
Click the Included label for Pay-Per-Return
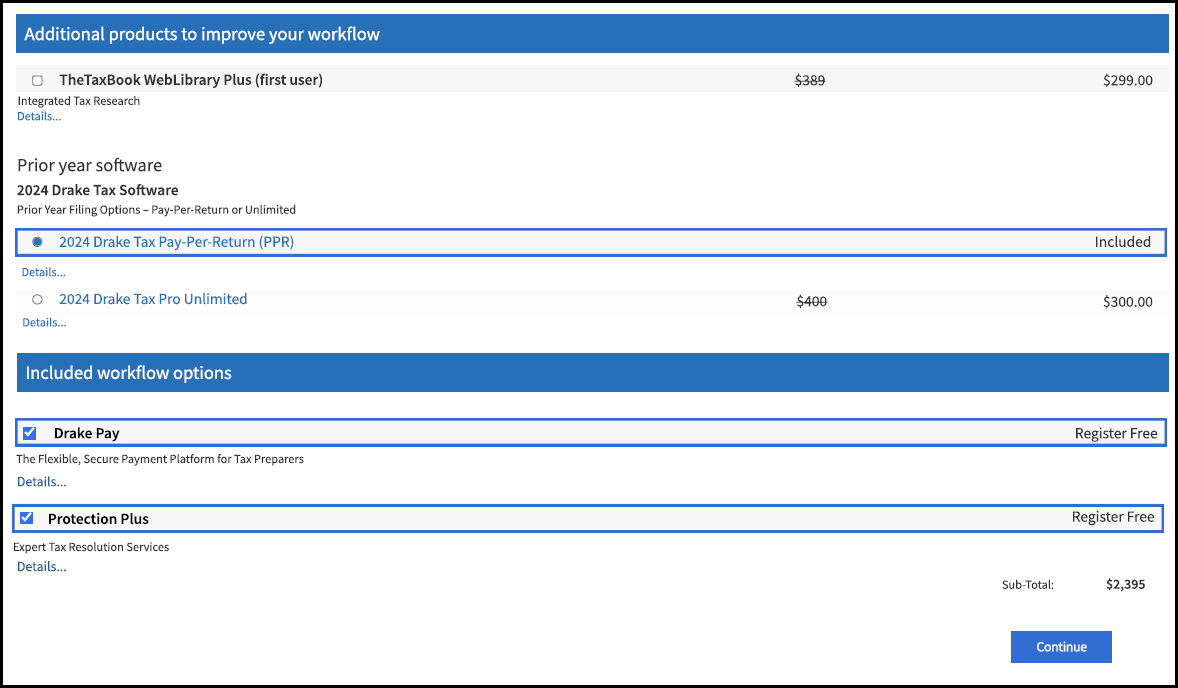pos(1122,242)
